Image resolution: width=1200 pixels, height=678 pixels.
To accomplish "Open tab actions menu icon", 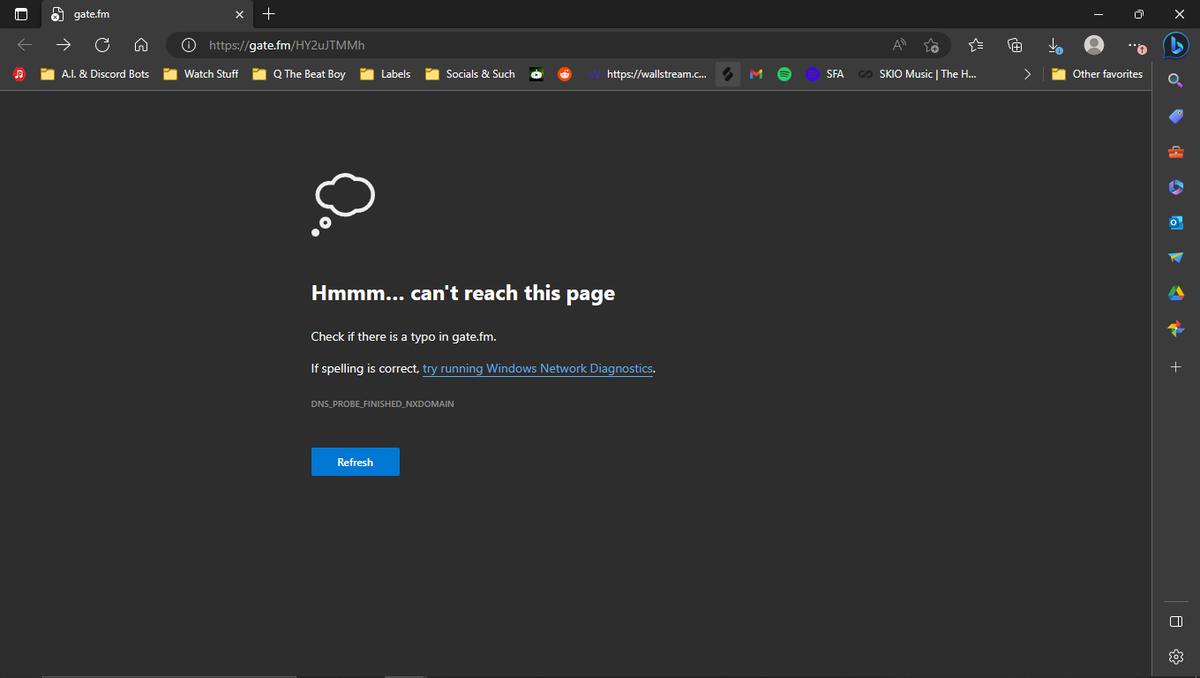I will [x=21, y=14].
